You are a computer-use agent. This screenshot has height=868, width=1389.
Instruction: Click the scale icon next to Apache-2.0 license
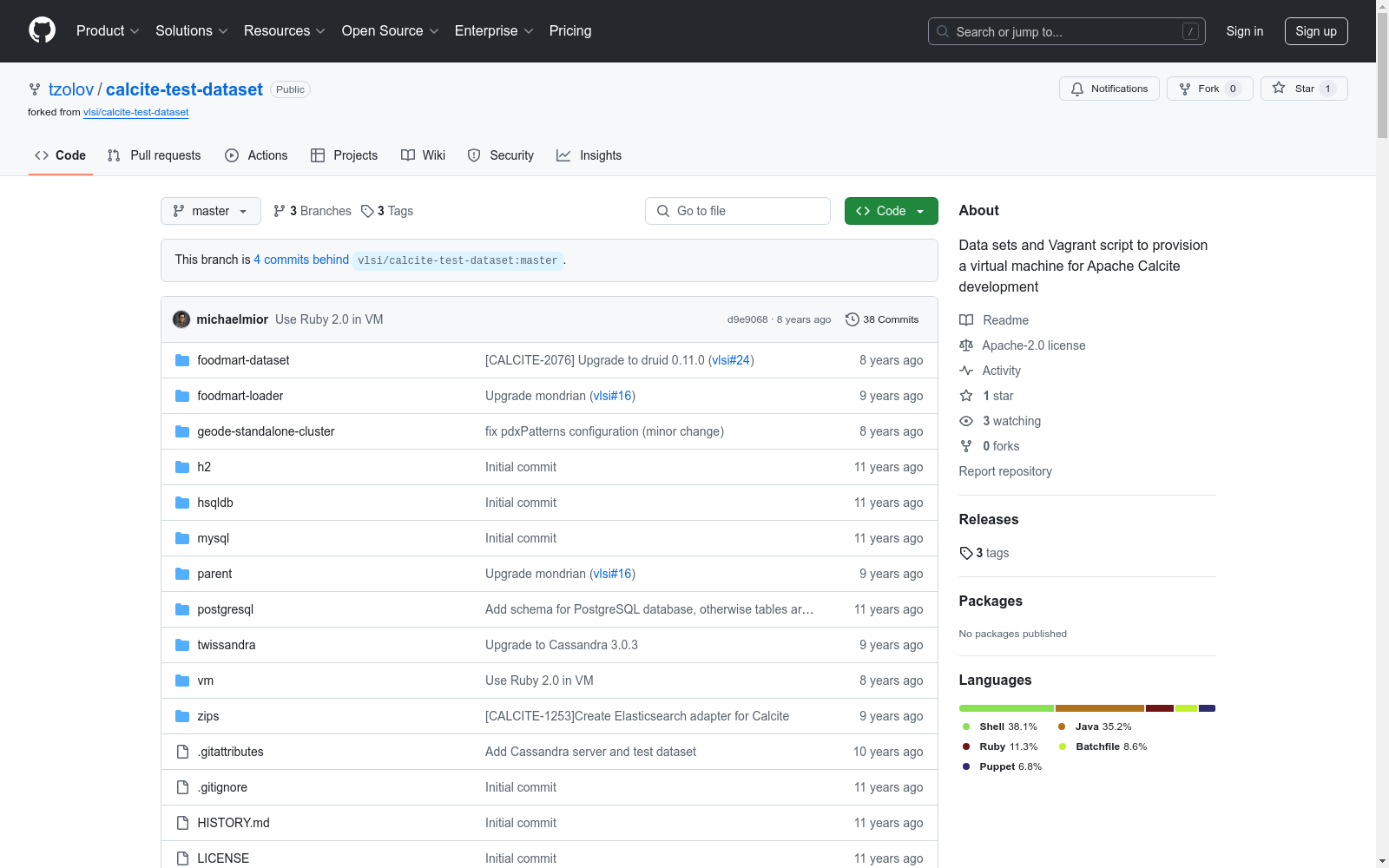(x=966, y=345)
